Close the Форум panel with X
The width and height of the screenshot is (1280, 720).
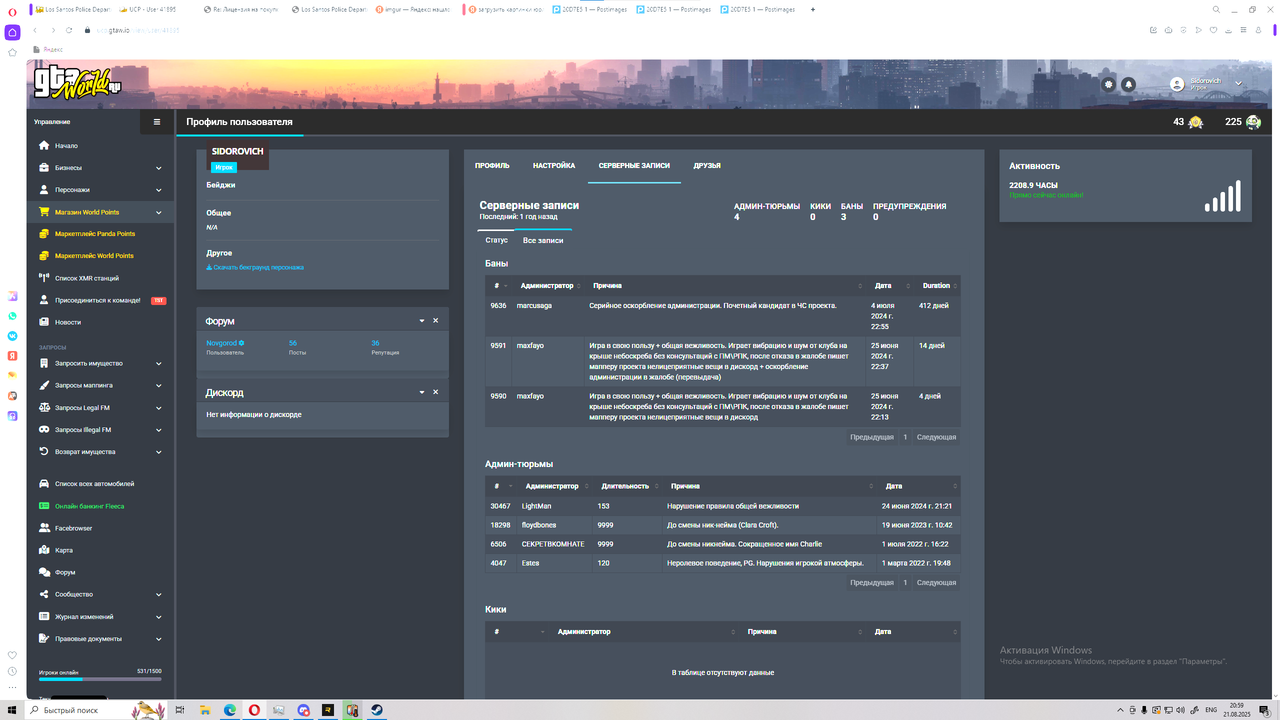(x=436, y=320)
